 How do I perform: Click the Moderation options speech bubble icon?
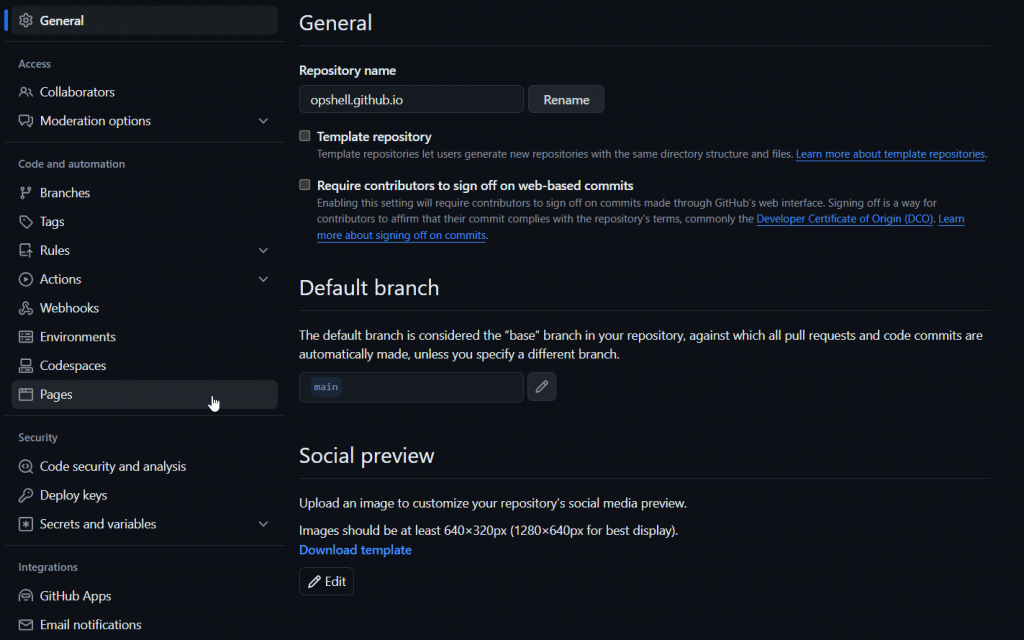click(x=25, y=121)
